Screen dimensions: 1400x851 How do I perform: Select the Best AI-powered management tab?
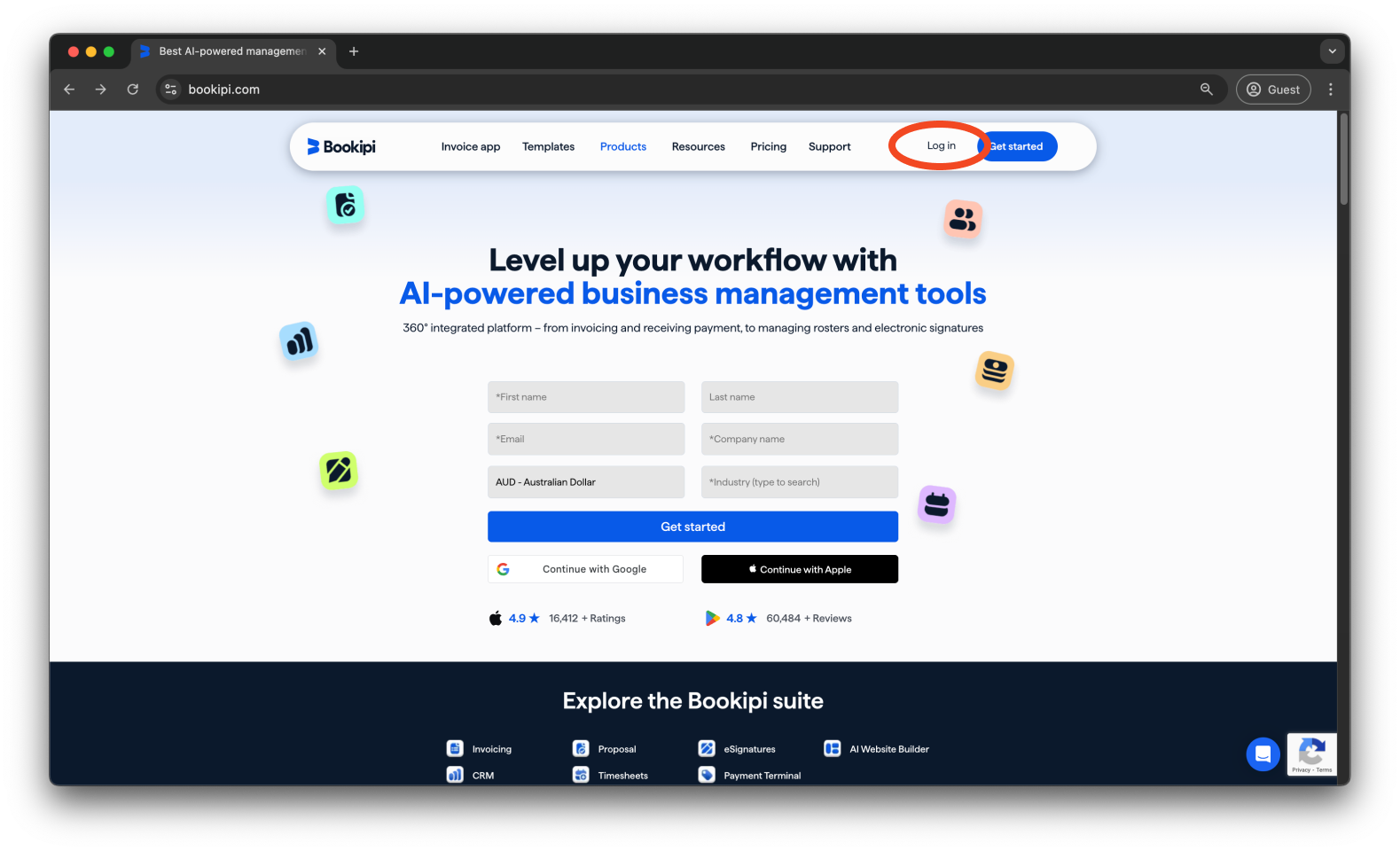coord(232,51)
